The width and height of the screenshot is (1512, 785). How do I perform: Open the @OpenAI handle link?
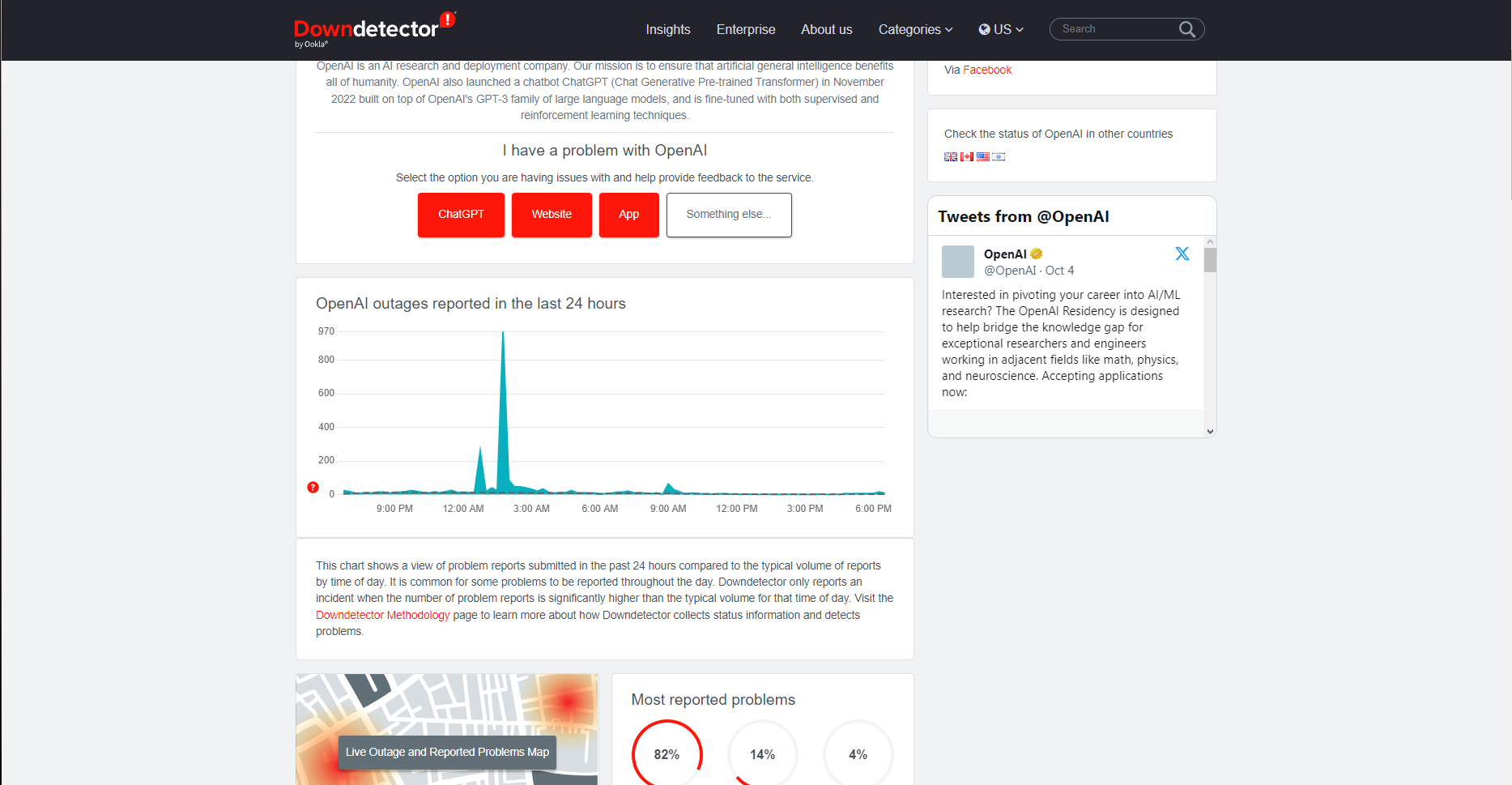click(x=1010, y=271)
